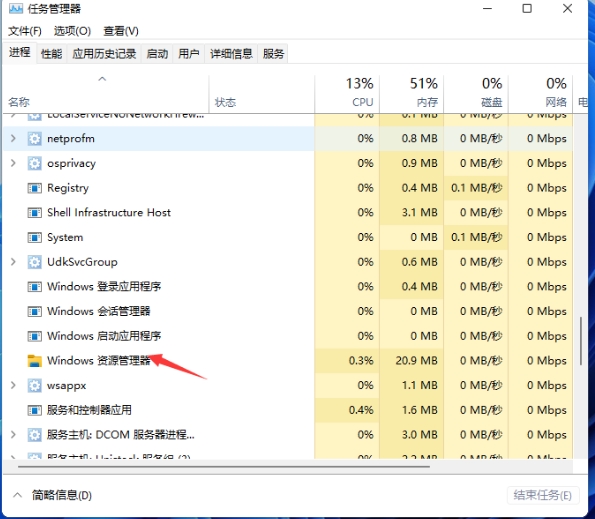The height and width of the screenshot is (519, 595).
Task: Click the 服务和控制器应用 process icon
Action: click(35, 410)
